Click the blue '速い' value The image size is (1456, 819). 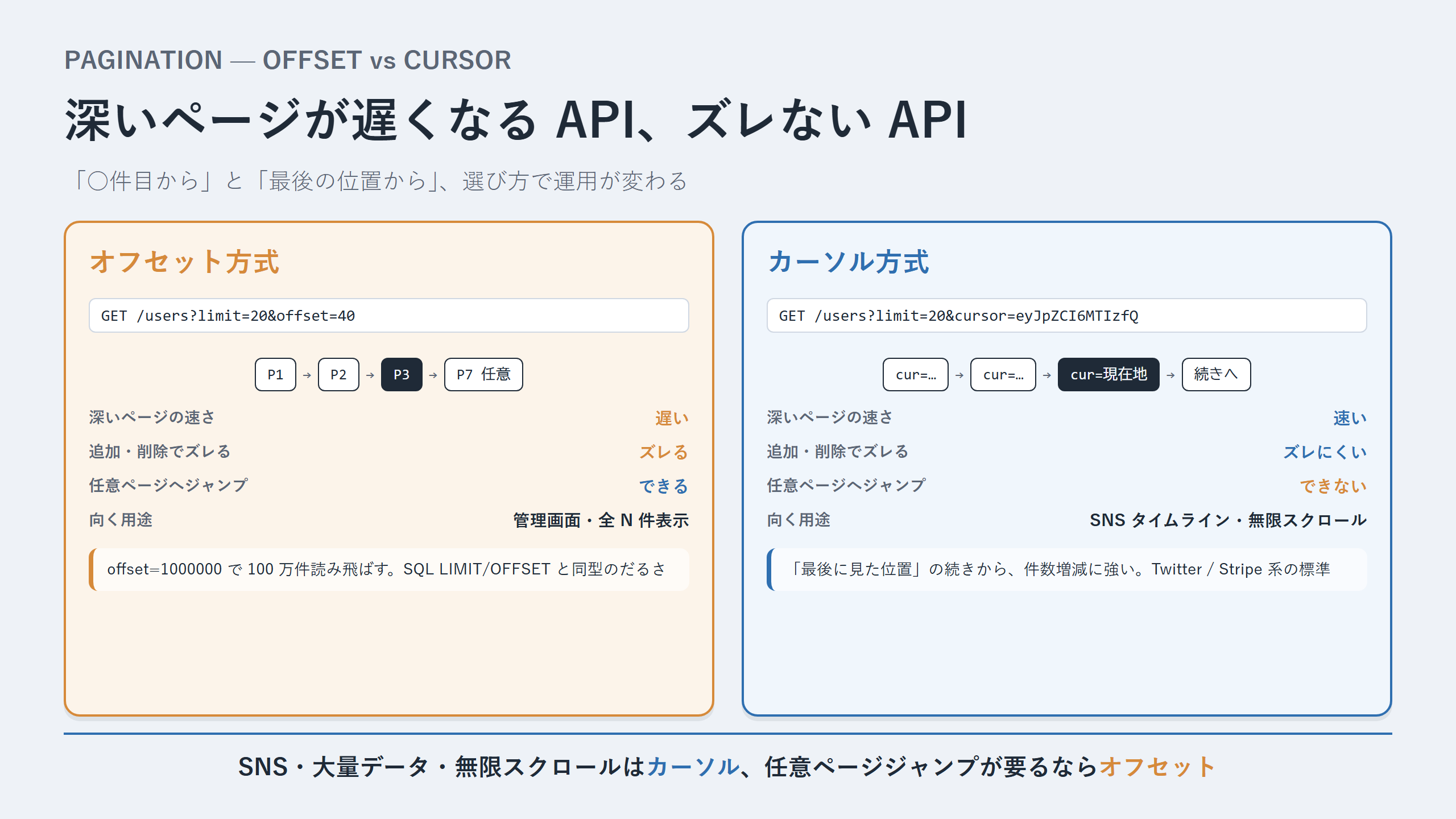[x=1350, y=418]
